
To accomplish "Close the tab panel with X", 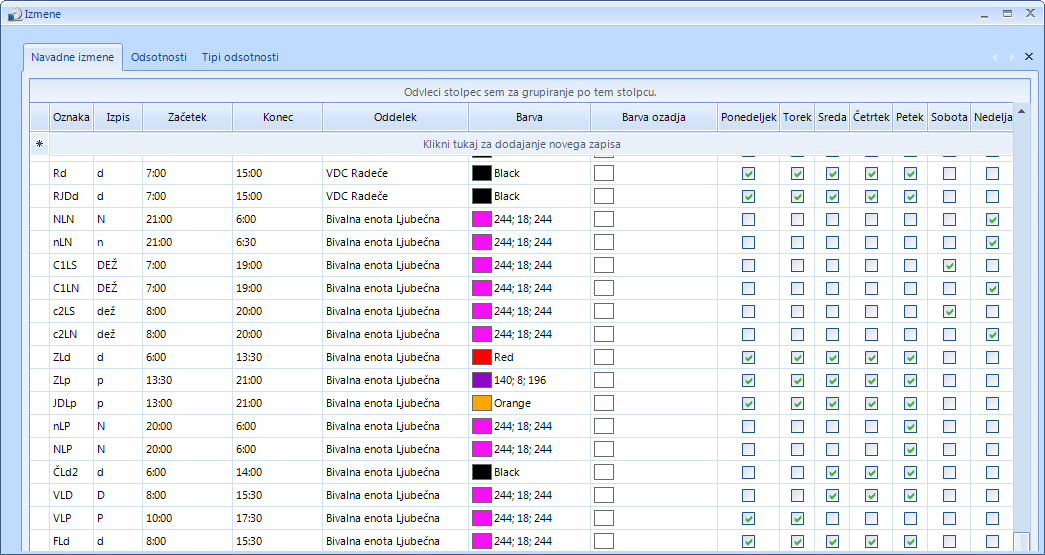I will (1028, 57).
